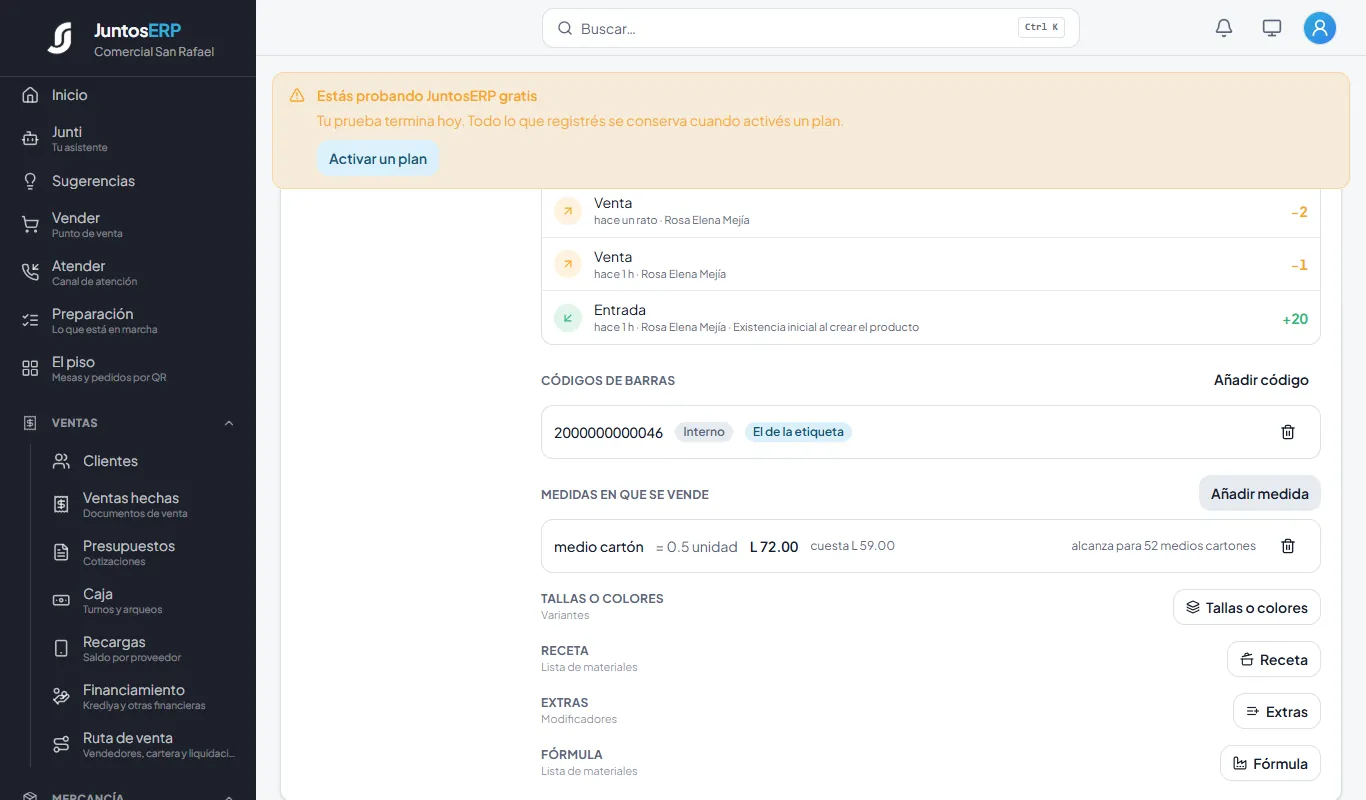The image size is (1366, 800).
Task: Click the El piso grid icon
Action: point(30,368)
